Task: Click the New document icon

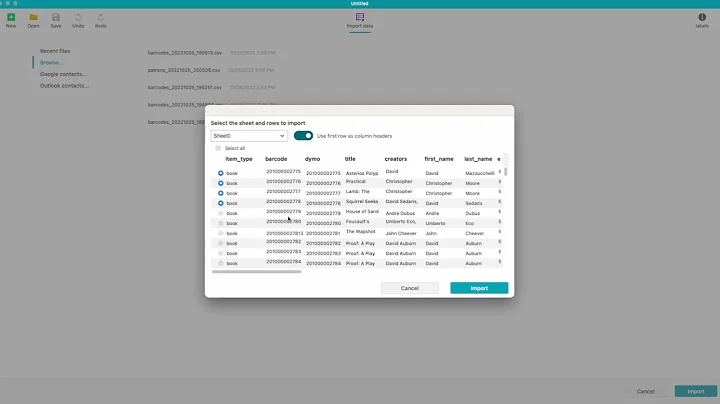Action: coord(11,17)
